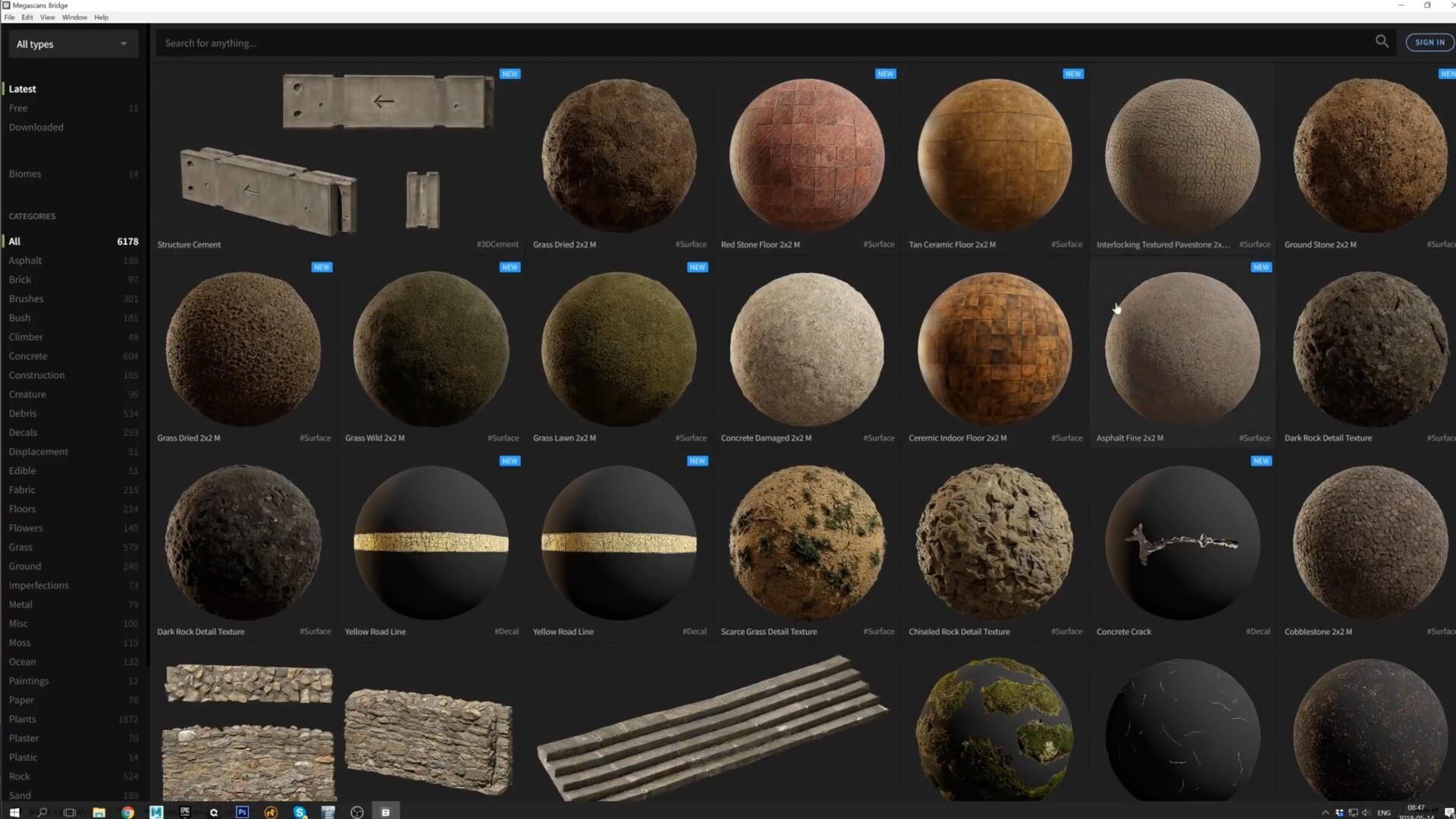This screenshot has width=1456, height=819.
Task: Open the Window menu
Action: (x=74, y=17)
